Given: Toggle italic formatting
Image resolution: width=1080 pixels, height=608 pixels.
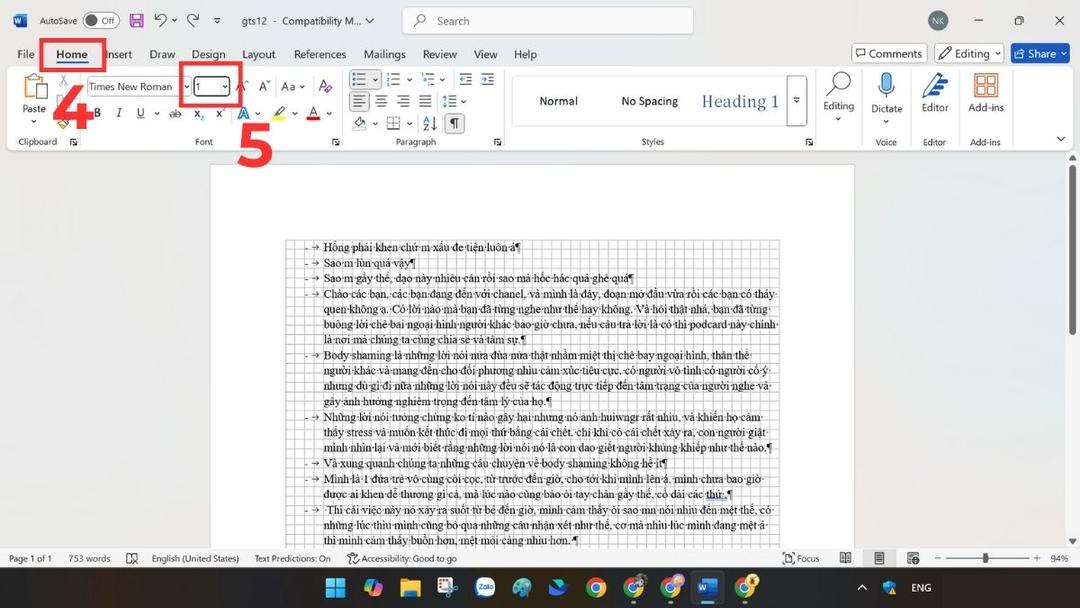Looking at the screenshot, I should point(118,113).
